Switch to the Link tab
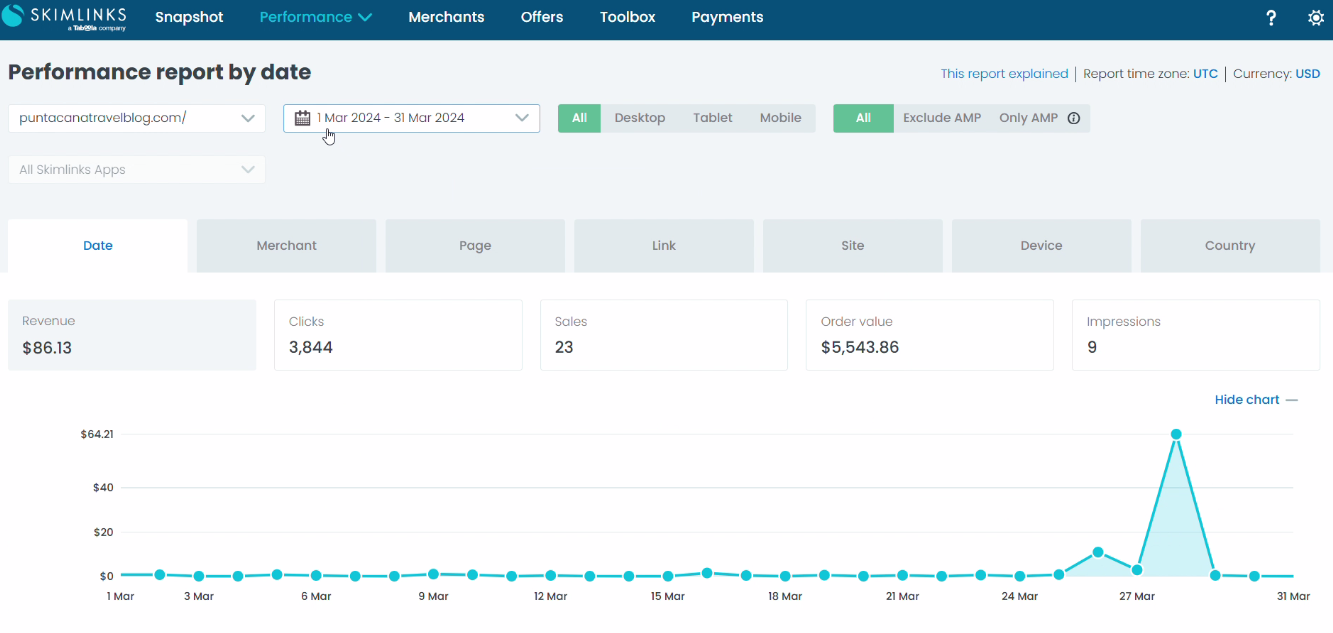The image size is (1333, 633). coord(664,246)
